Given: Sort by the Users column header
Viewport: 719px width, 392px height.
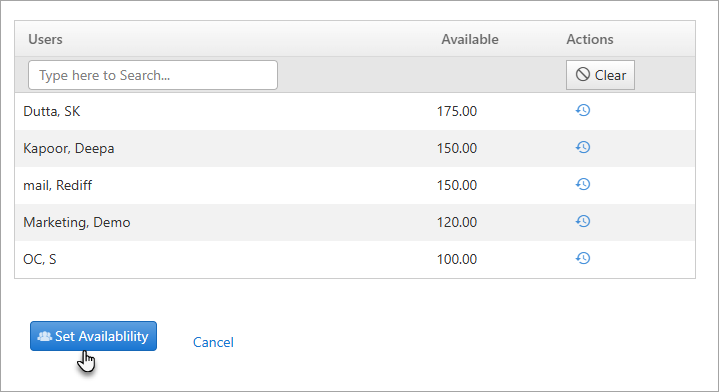Looking at the screenshot, I should pos(45,39).
